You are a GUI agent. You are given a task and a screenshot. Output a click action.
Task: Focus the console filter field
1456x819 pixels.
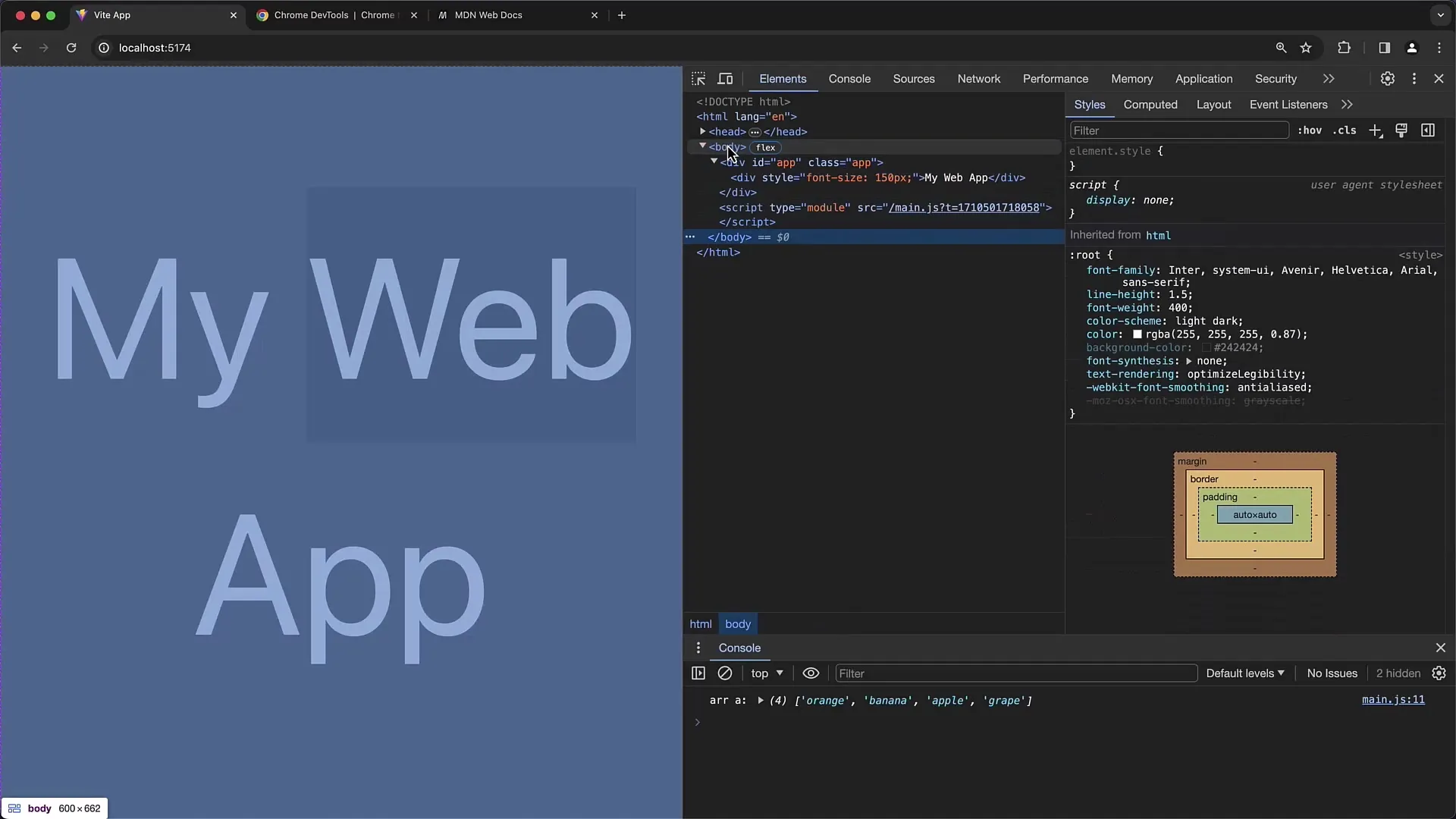tap(1016, 673)
